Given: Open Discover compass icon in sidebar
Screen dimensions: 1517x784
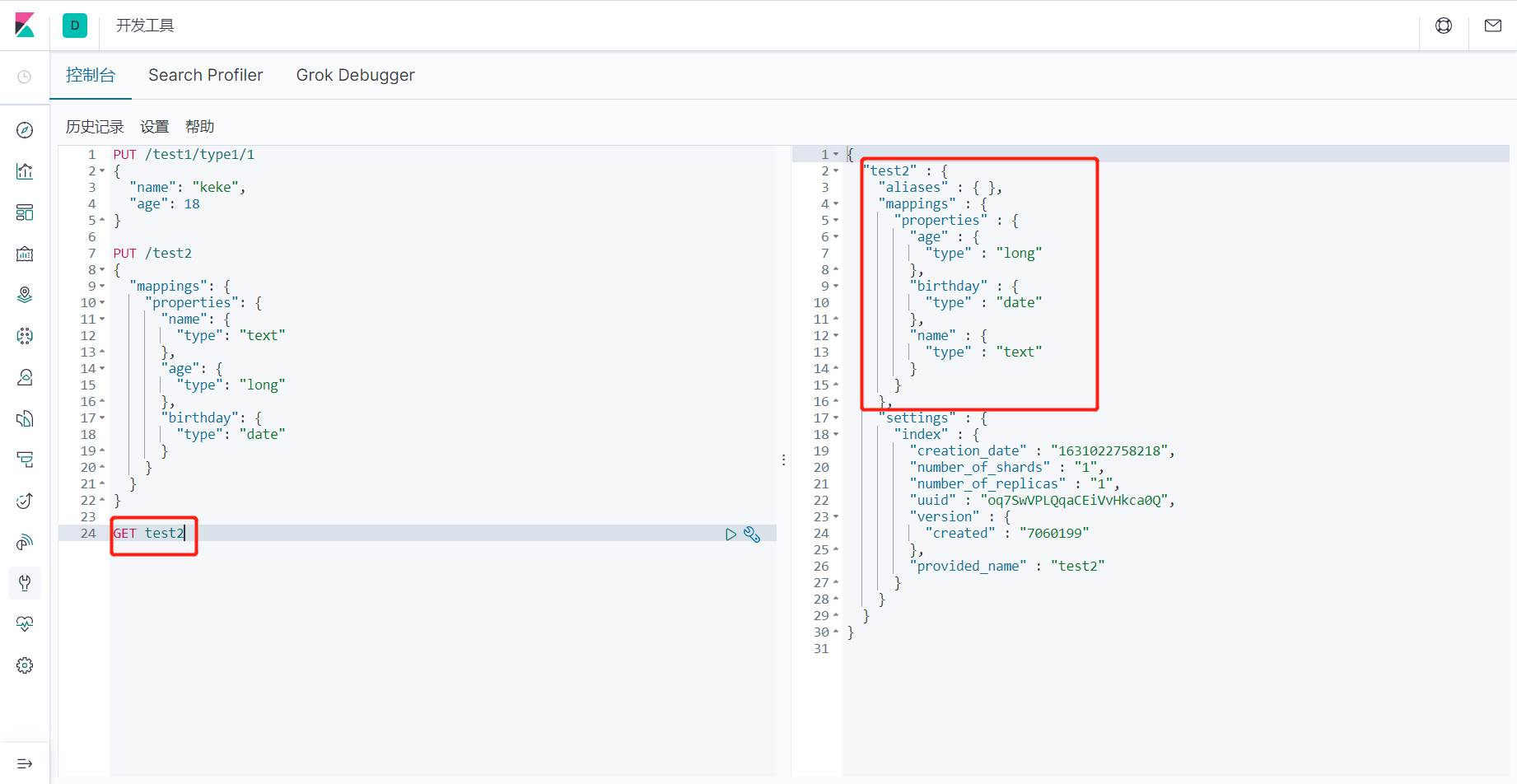Looking at the screenshot, I should coord(25,130).
